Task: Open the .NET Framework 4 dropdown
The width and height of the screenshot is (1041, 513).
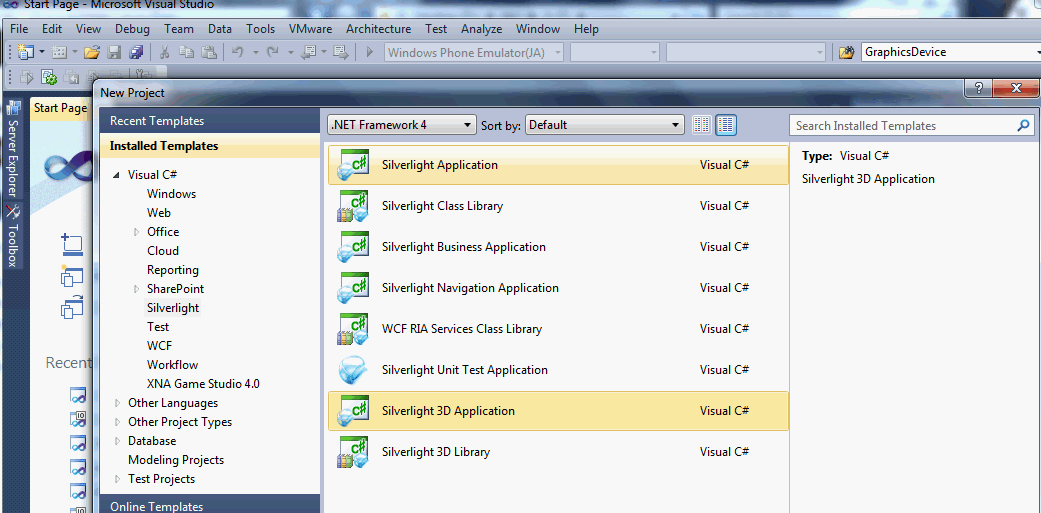Action: tap(402, 125)
